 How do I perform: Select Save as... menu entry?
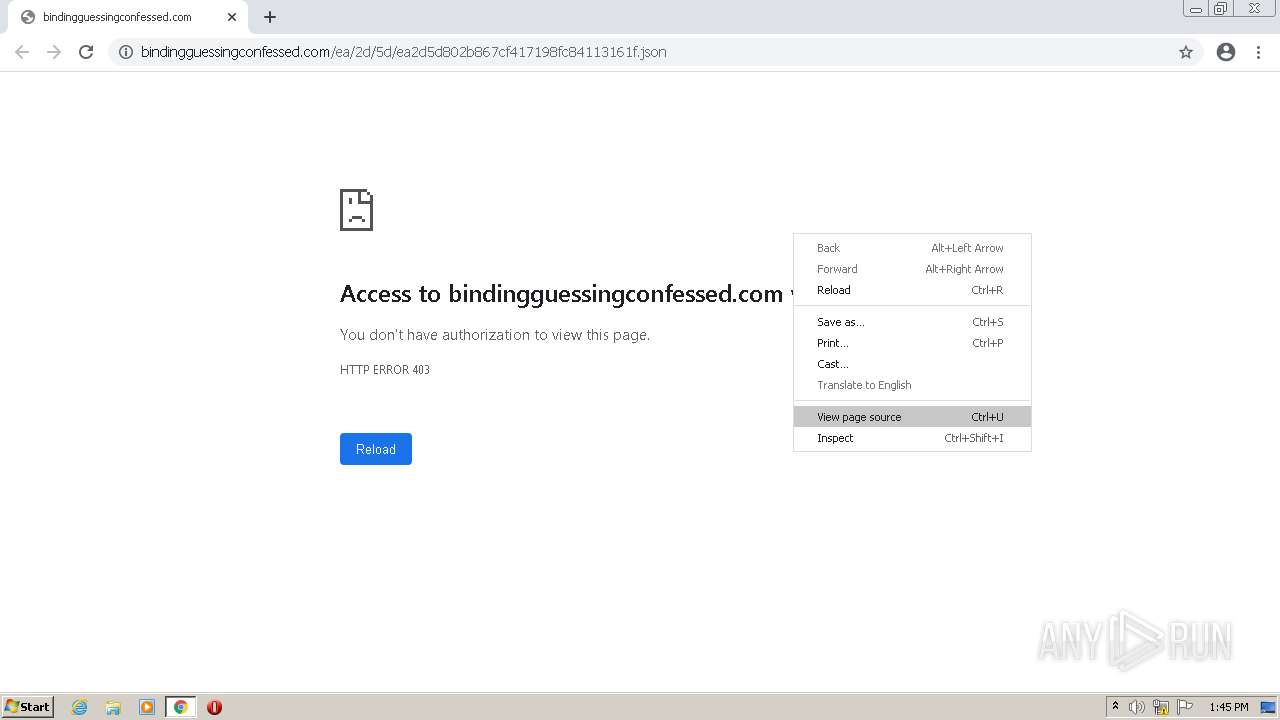point(912,322)
